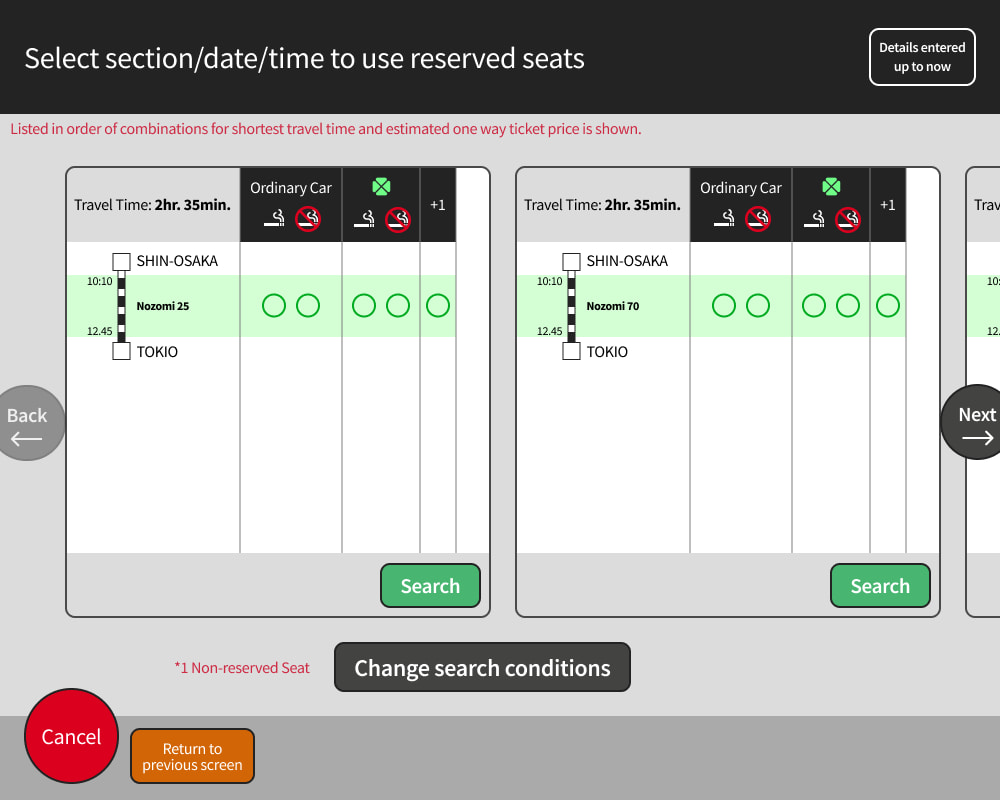
Task: Click the +1 column header in Nozomi 70 card
Action: click(888, 205)
